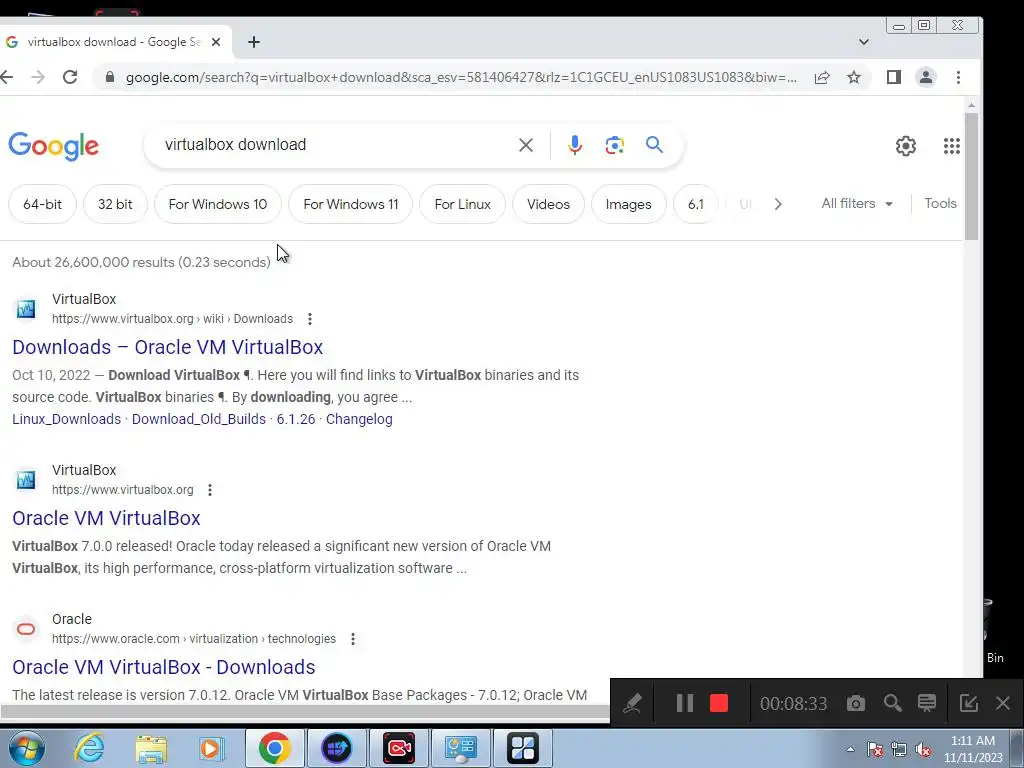
Task: Open the Download_Old_Builds sublink
Action: point(199,419)
